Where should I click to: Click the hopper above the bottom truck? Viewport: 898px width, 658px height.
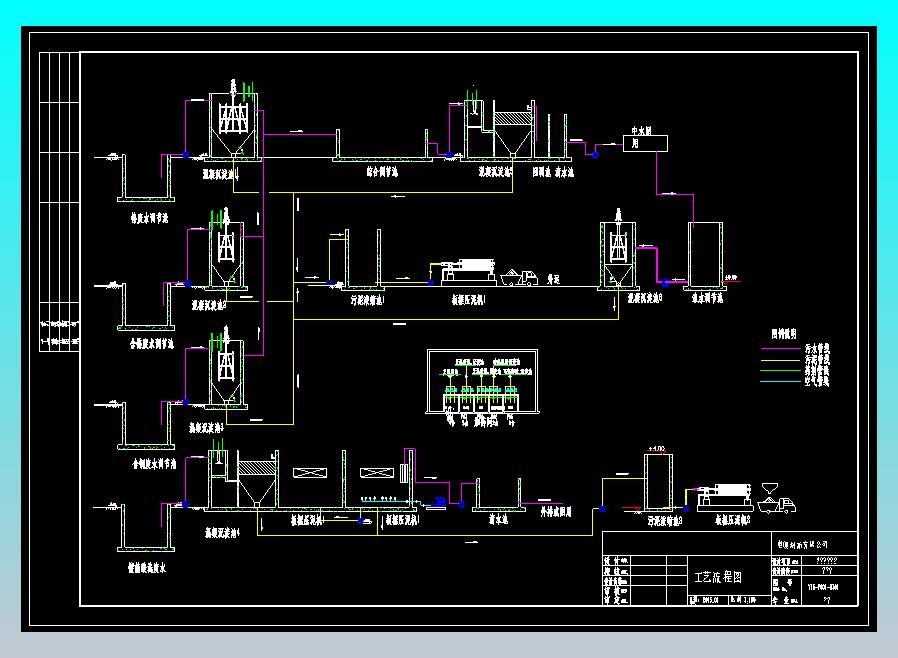(770, 489)
